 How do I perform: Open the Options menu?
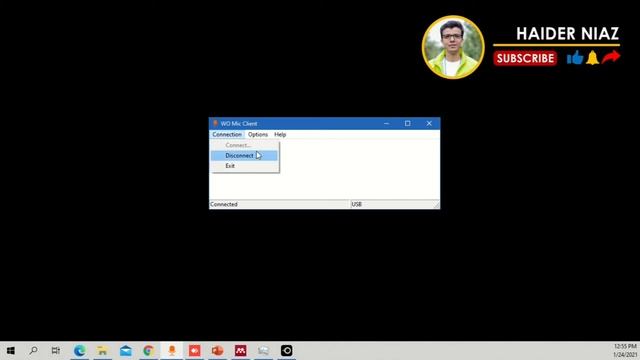coord(258,134)
